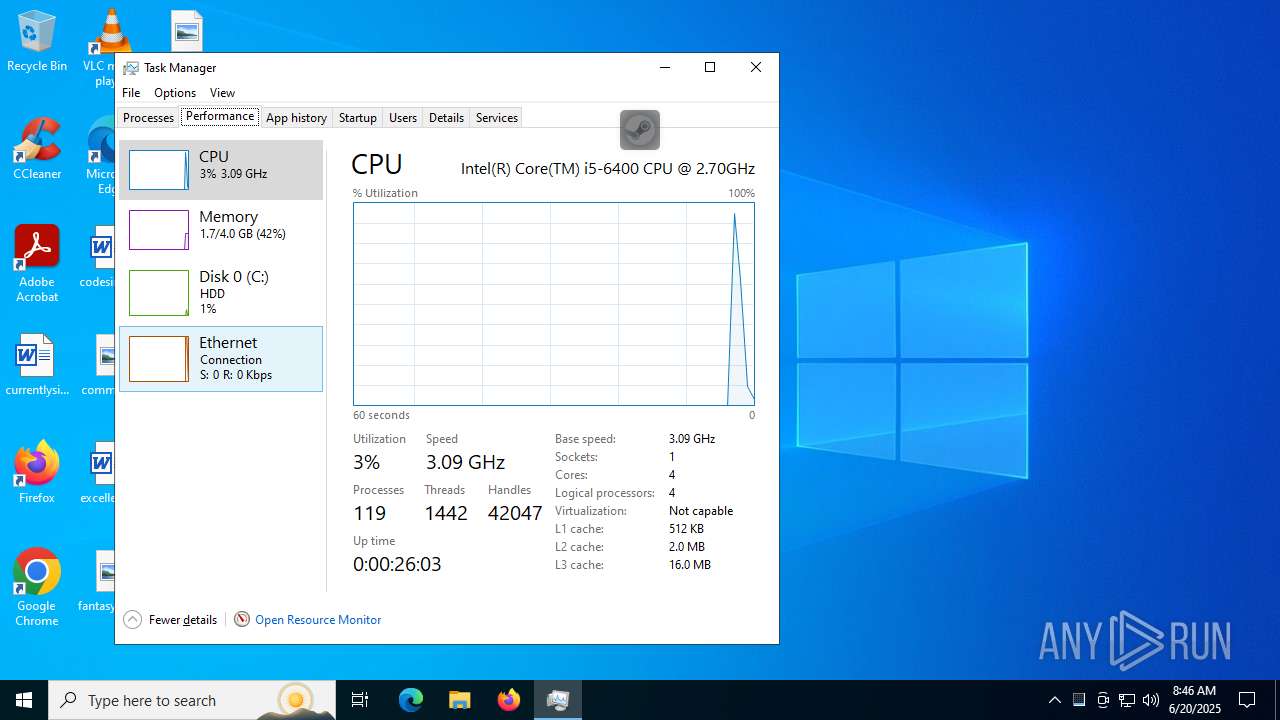Switch to the Users tab
Screen dimensions: 1280x720
click(x=403, y=118)
